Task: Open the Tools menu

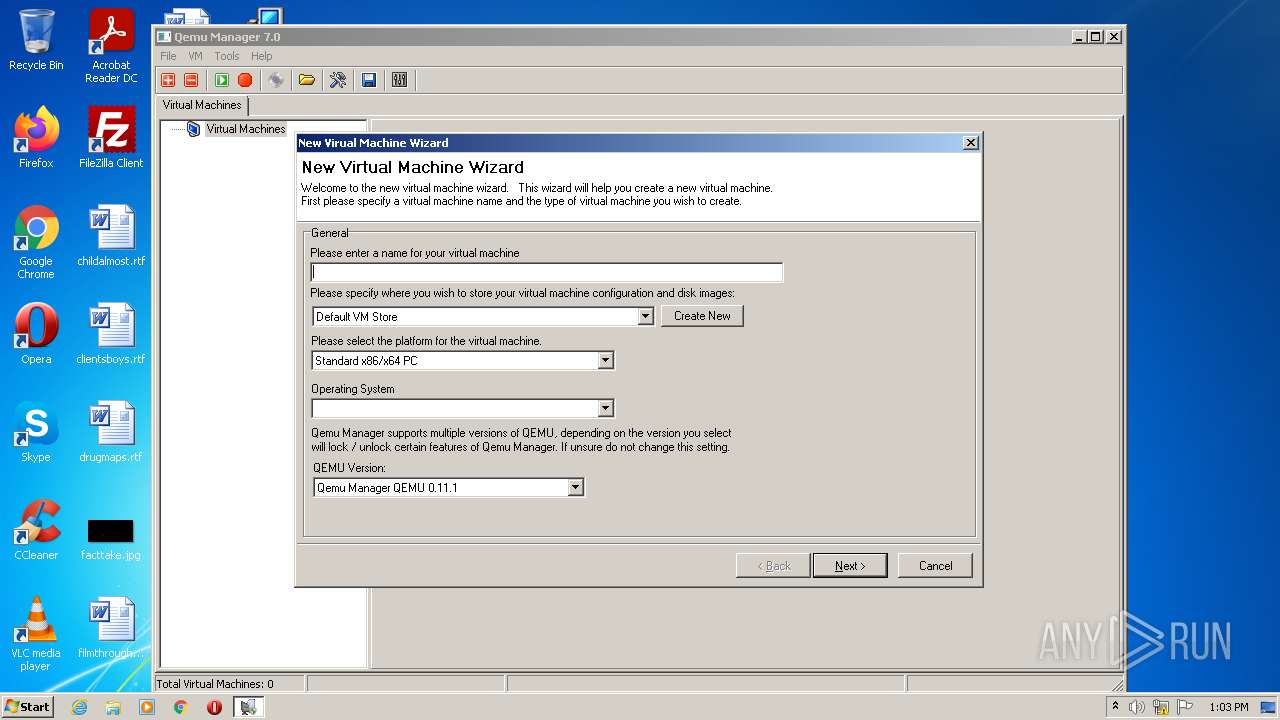Action: click(x=227, y=56)
